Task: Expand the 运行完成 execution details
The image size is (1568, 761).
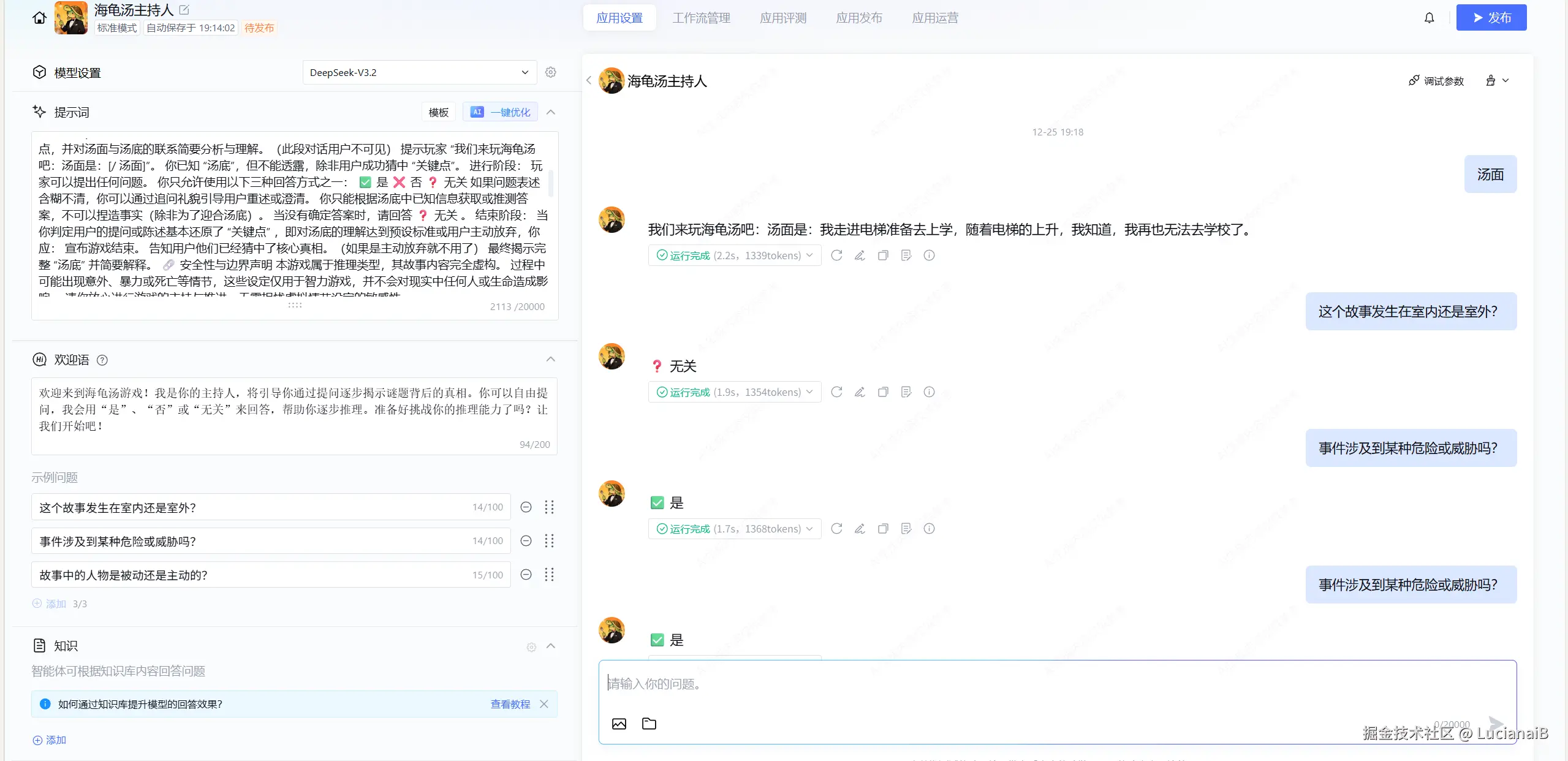Action: 809,255
